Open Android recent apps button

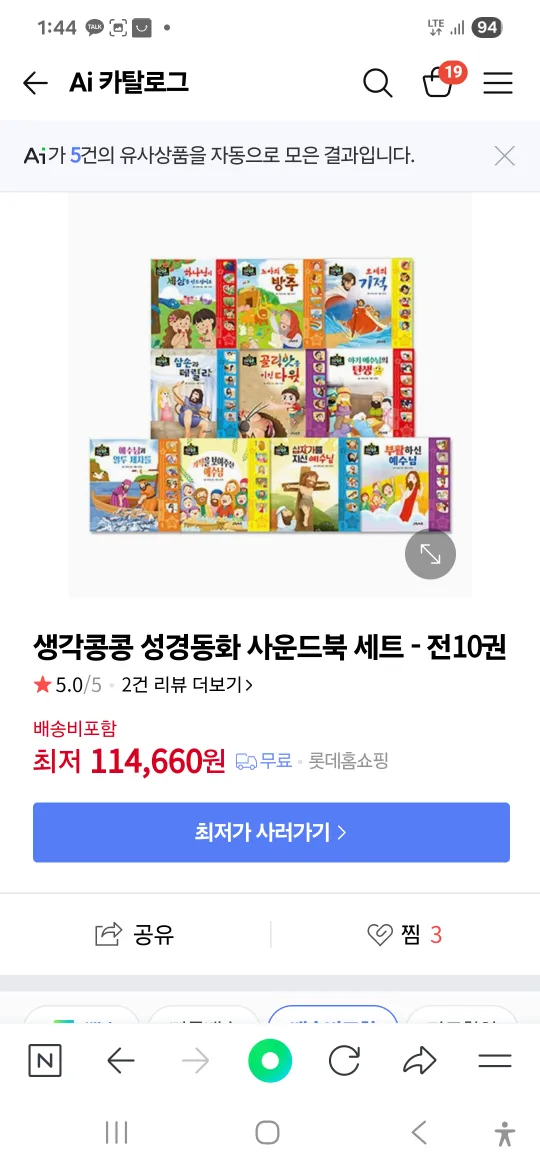click(116, 1132)
